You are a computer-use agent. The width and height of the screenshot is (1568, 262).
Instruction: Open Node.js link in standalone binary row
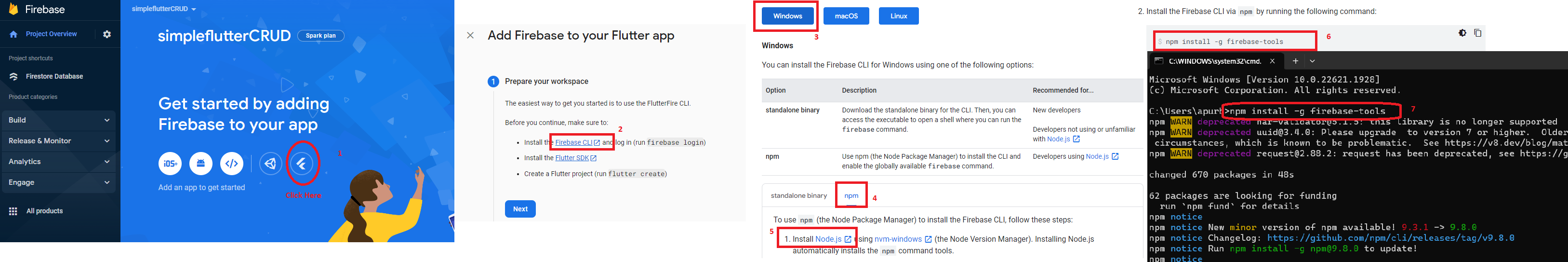click(x=1064, y=139)
